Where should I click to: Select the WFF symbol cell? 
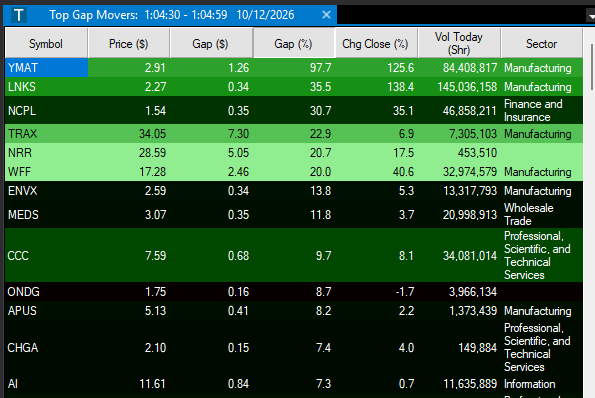(46, 171)
